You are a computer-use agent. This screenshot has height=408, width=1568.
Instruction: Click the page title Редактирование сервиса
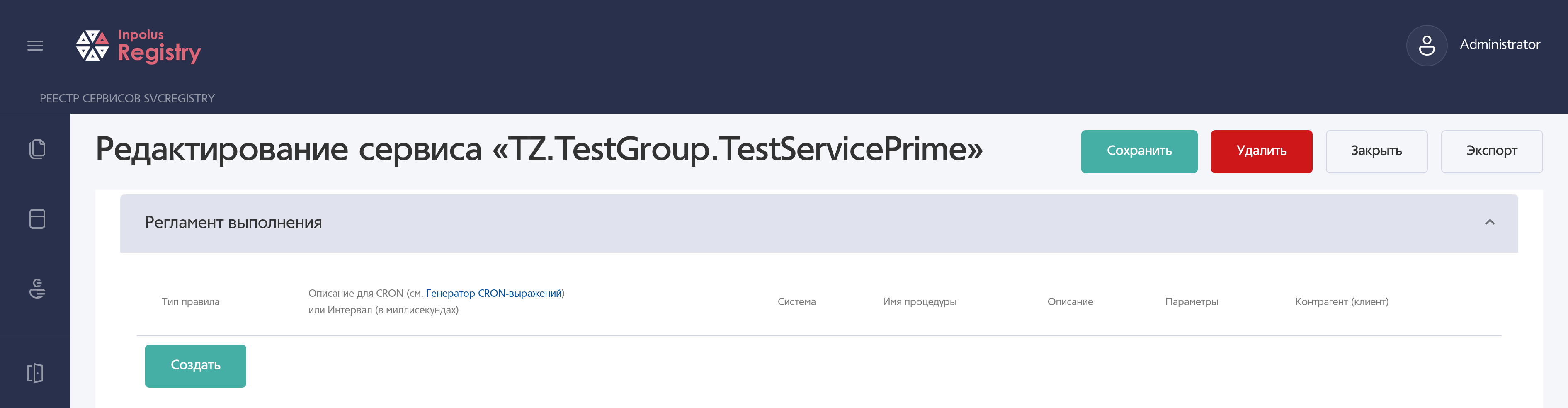539,149
